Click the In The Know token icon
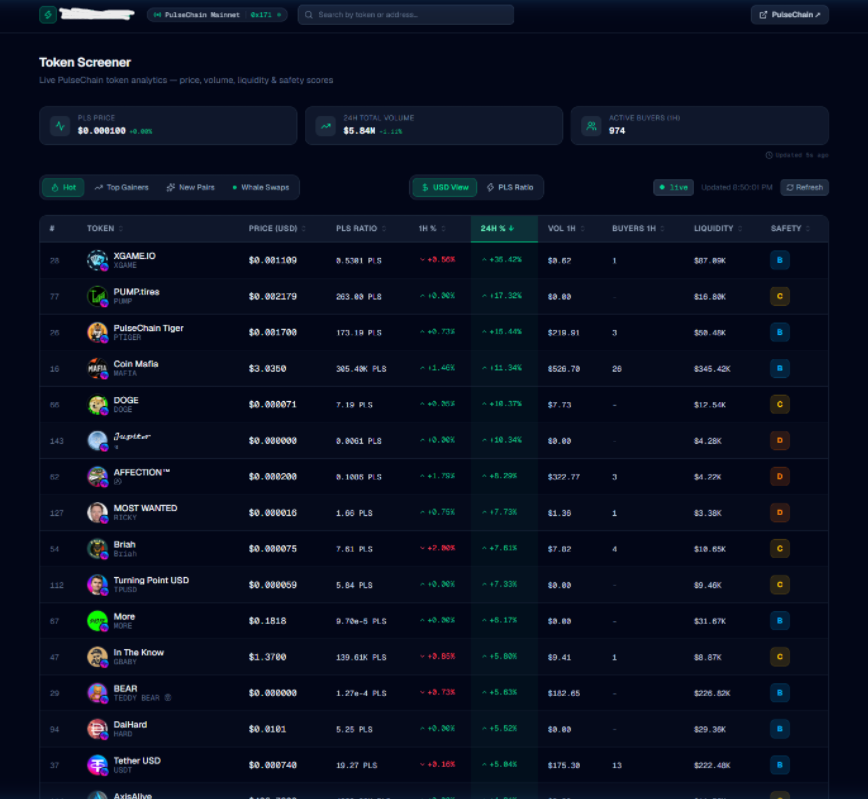The height and width of the screenshot is (799, 868). [97, 657]
